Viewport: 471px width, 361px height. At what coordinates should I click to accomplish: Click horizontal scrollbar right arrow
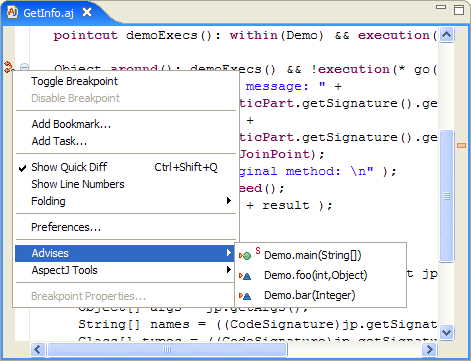click(x=429, y=350)
